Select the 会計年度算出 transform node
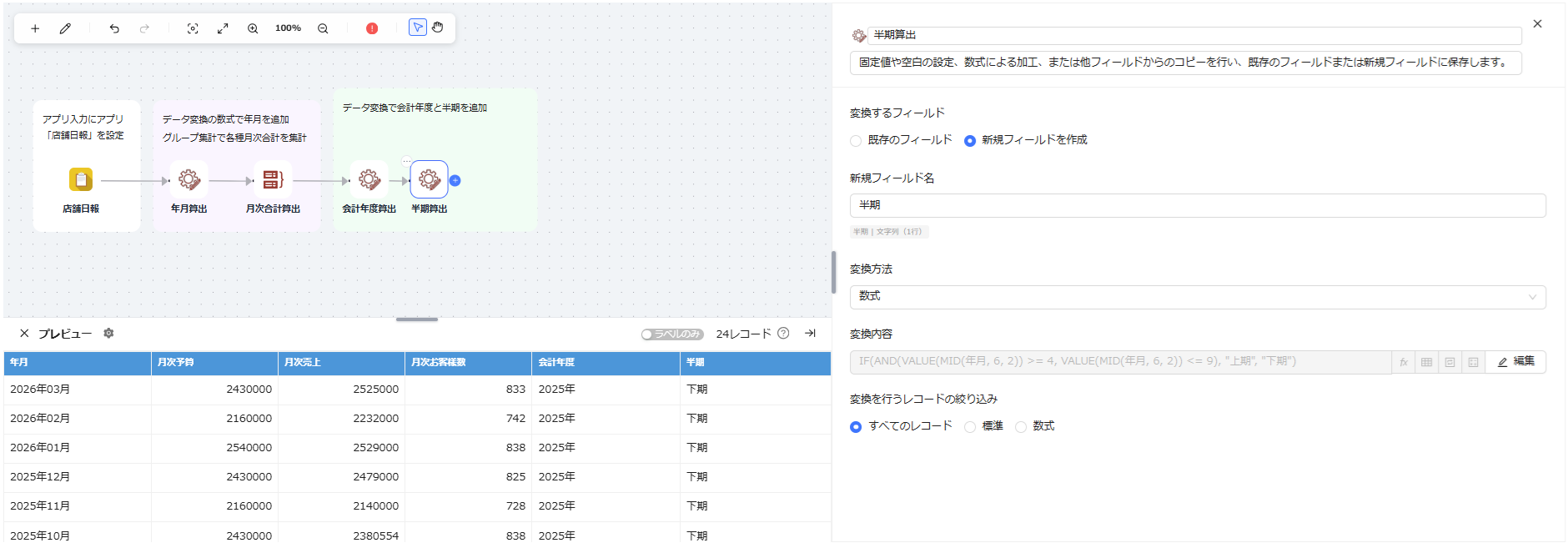 click(x=369, y=179)
